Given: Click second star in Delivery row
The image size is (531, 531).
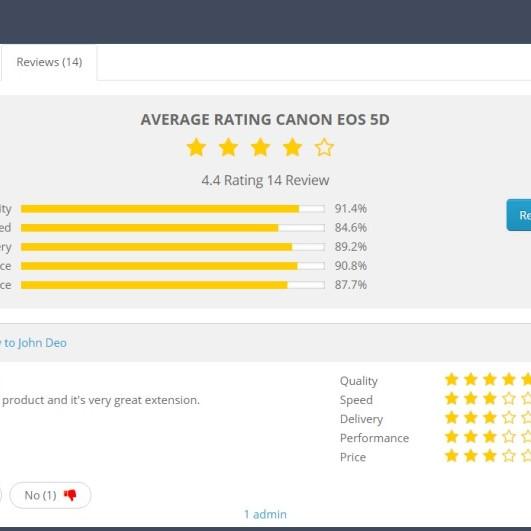Looking at the screenshot, I should coord(471,418).
